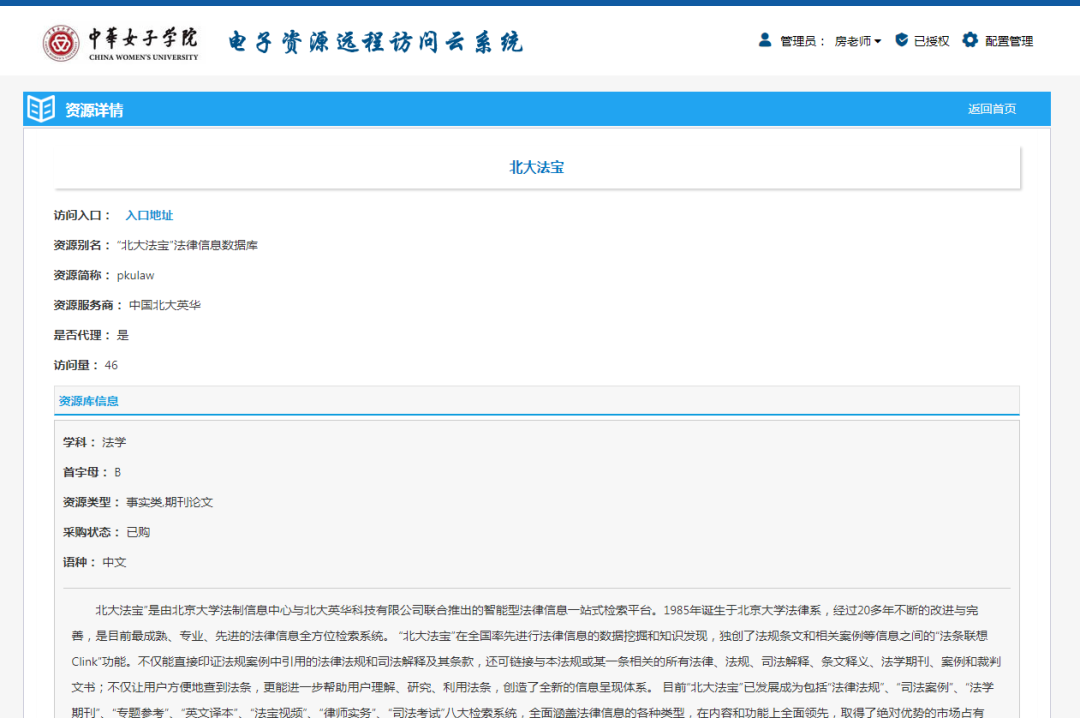Click the pkulaw resource abbreviation value
The image size is (1080, 718).
pos(136,275)
